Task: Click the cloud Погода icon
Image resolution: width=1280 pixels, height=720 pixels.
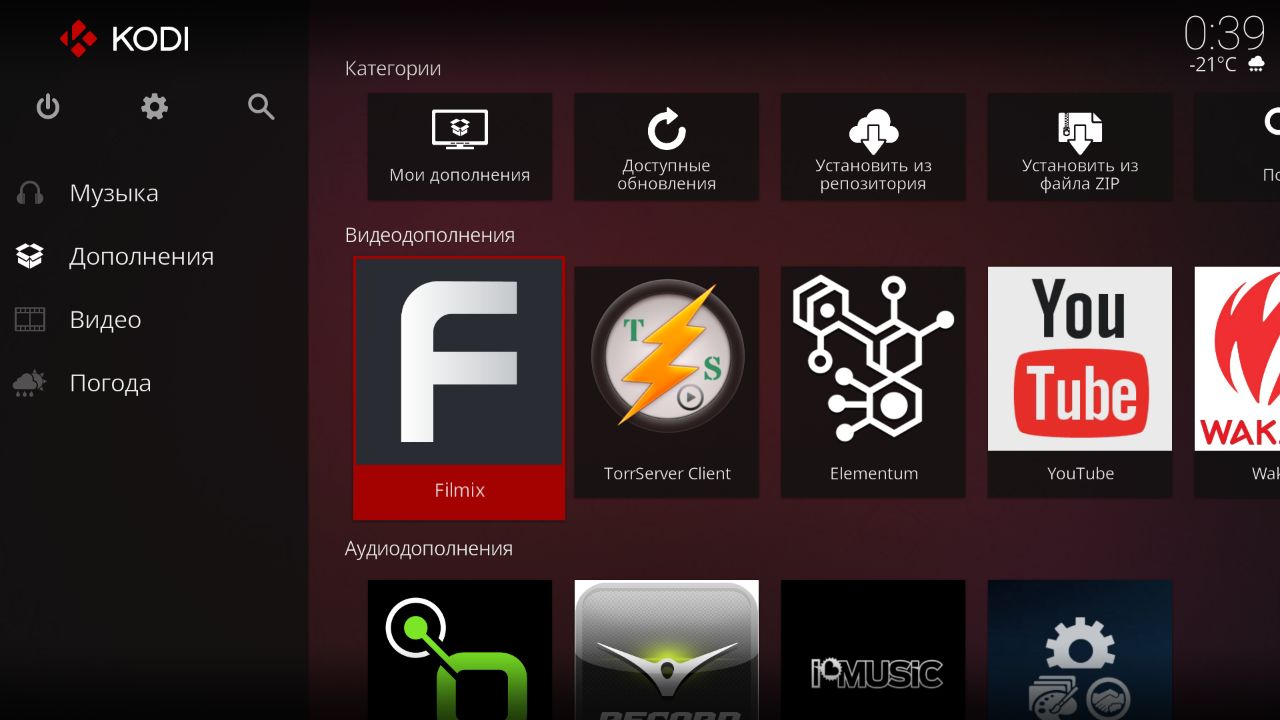Action: point(30,383)
